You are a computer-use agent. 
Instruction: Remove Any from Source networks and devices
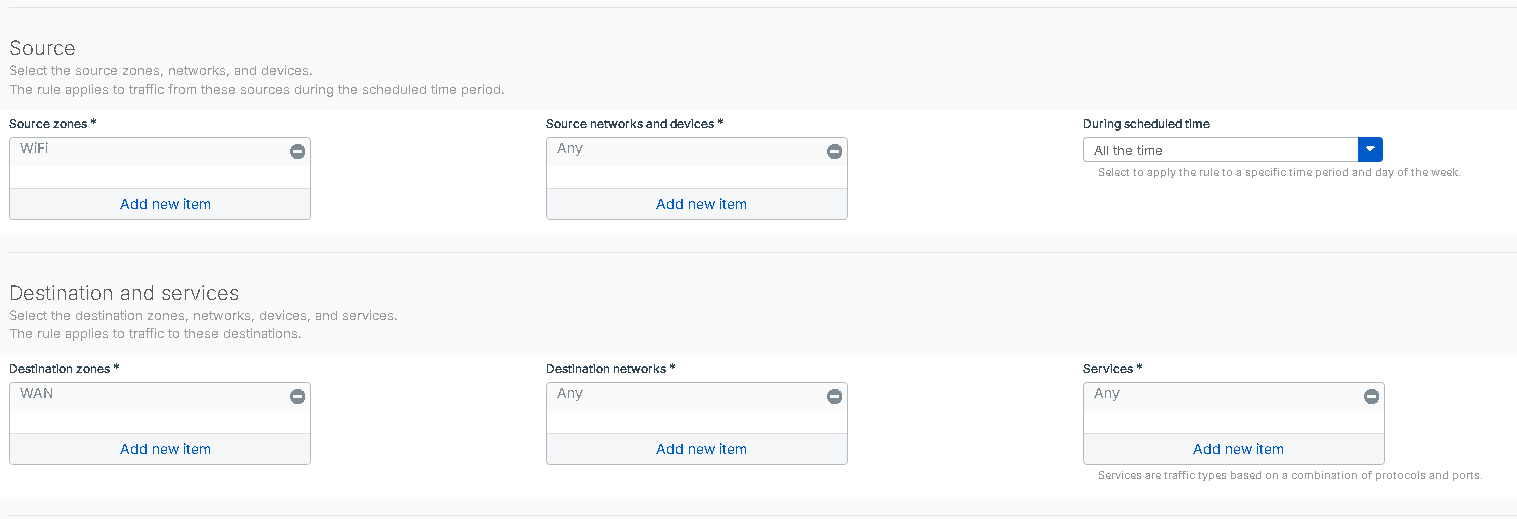tap(834, 152)
